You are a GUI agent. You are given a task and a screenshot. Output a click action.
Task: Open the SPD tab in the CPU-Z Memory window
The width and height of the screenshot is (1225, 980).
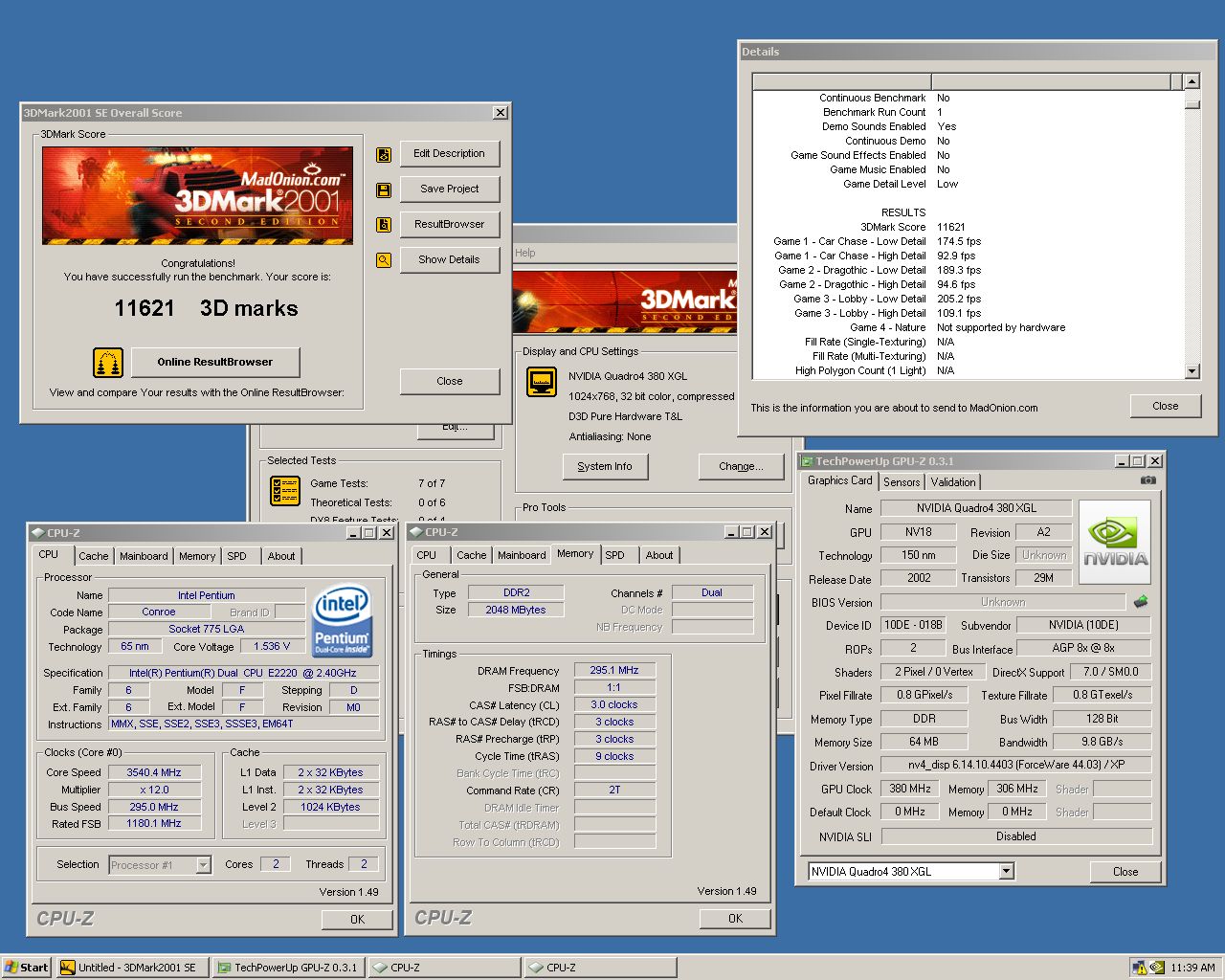[x=615, y=555]
